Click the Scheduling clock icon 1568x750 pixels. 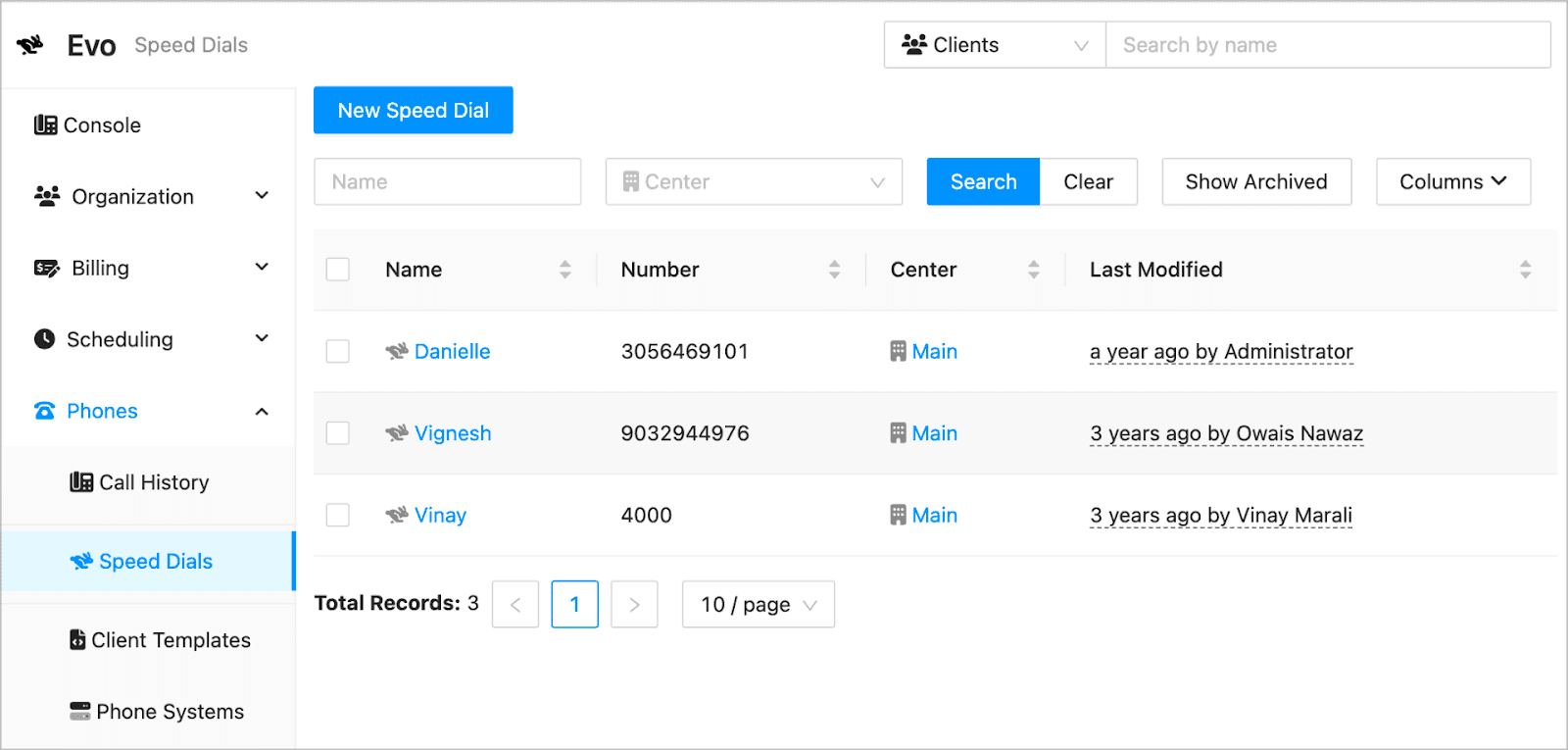45,339
